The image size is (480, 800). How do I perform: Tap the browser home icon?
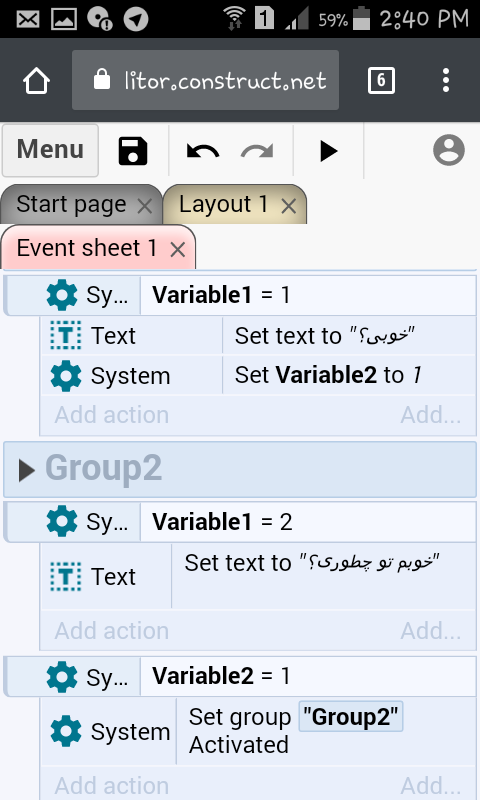tap(36, 81)
